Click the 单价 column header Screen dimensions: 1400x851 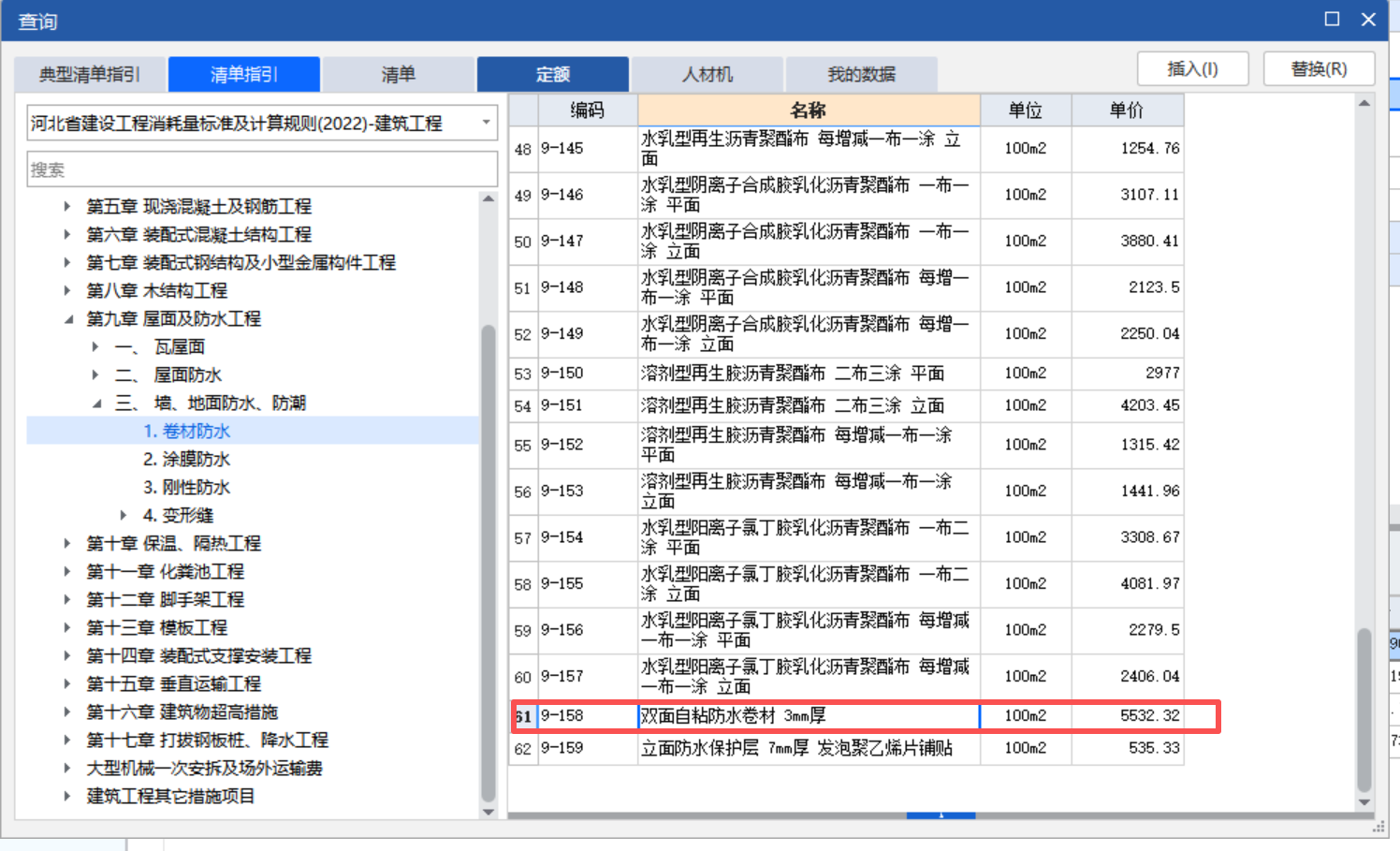point(1128,110)
